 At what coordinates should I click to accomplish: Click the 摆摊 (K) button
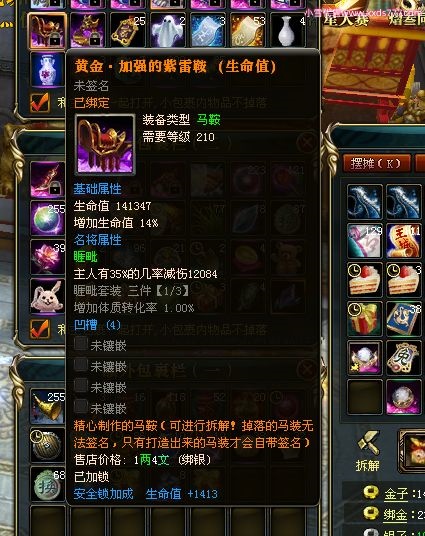point(376,163)
